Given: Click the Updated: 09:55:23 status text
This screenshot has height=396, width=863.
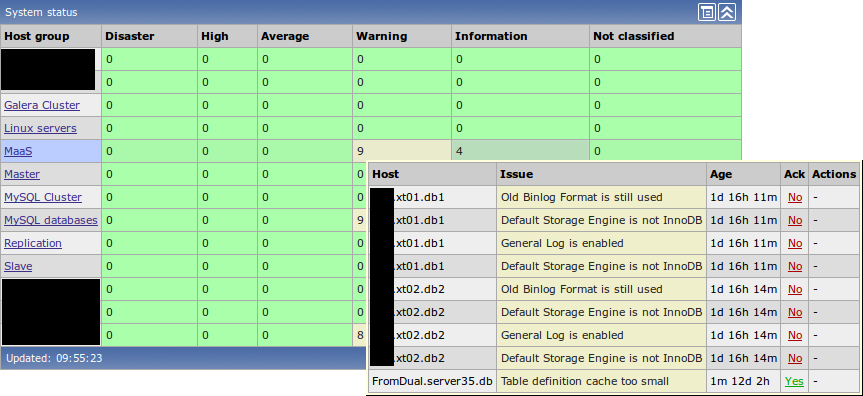Looking at the screenshot, I should click(x=54, y=359).
